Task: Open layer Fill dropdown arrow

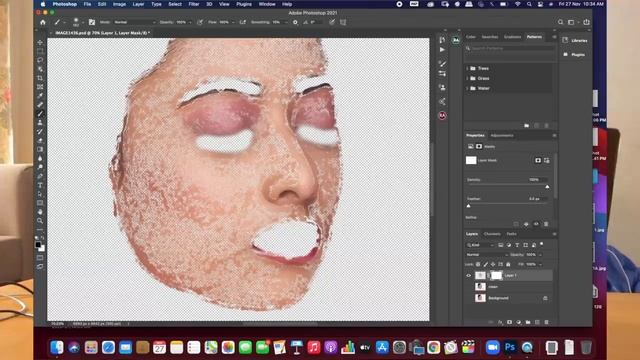Action: coord(540,264)
